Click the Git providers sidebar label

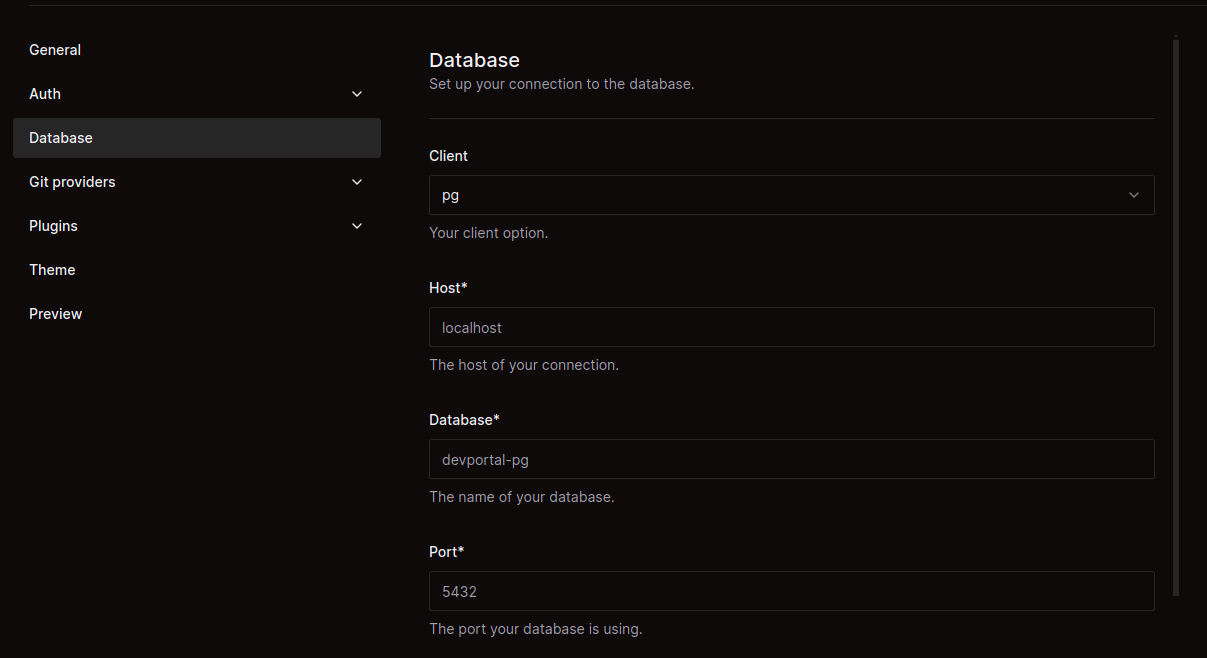[72, 182]
